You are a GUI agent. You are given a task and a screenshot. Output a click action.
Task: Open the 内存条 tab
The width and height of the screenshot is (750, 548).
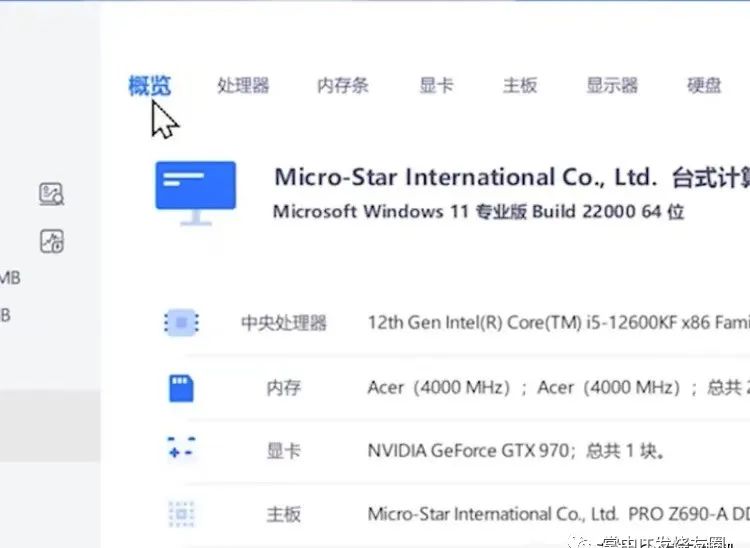[x=342, y=86]
